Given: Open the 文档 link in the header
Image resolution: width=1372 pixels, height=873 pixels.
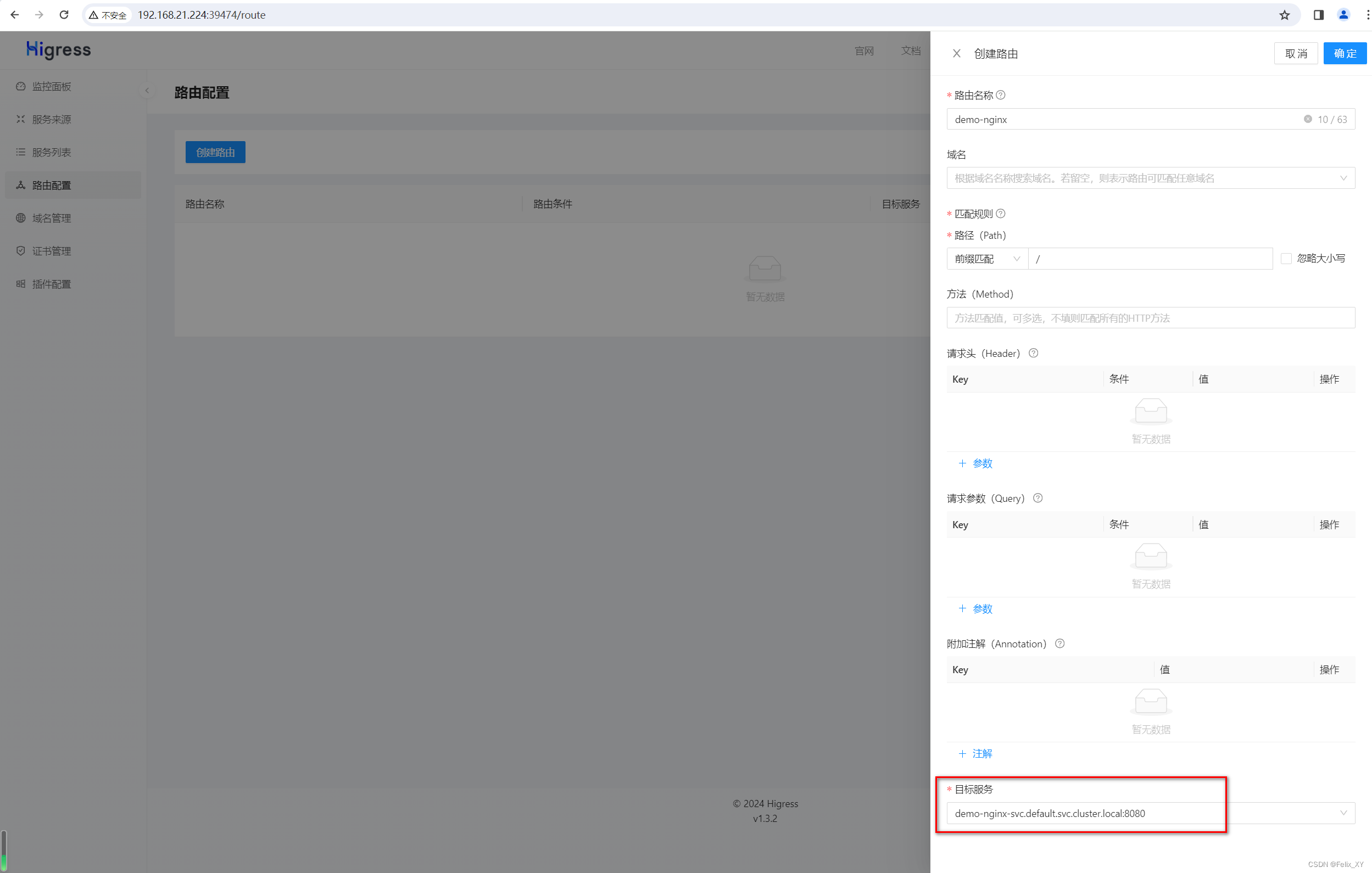Looking at the screenshot, I should (x=911, y=51).
